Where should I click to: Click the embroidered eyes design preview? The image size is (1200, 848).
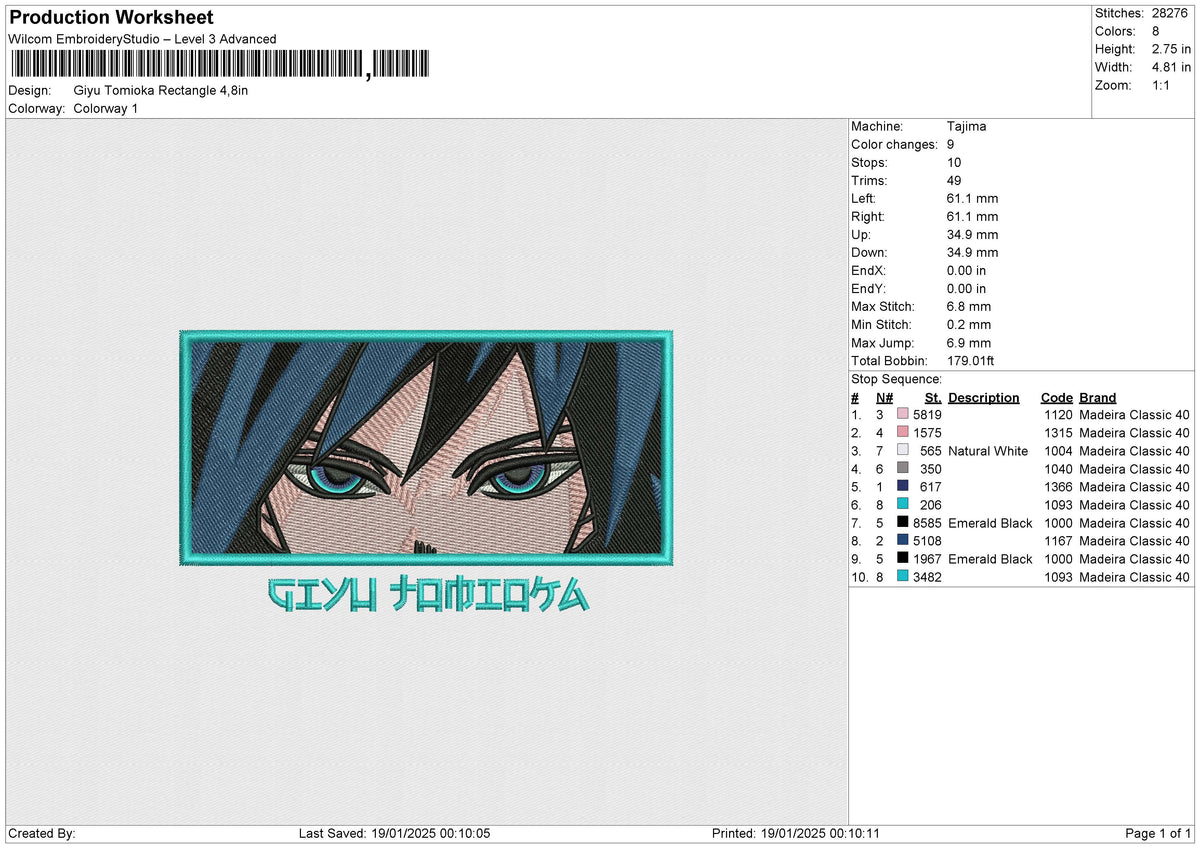click(x=426, y=448)
